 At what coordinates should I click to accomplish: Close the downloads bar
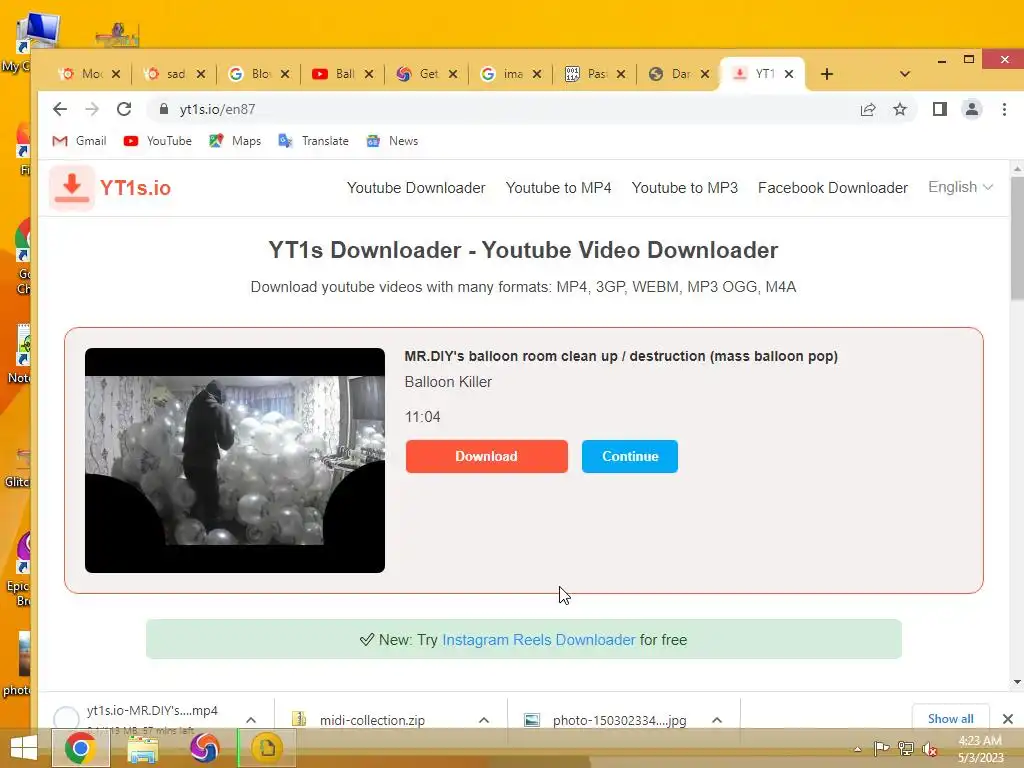1008,719
